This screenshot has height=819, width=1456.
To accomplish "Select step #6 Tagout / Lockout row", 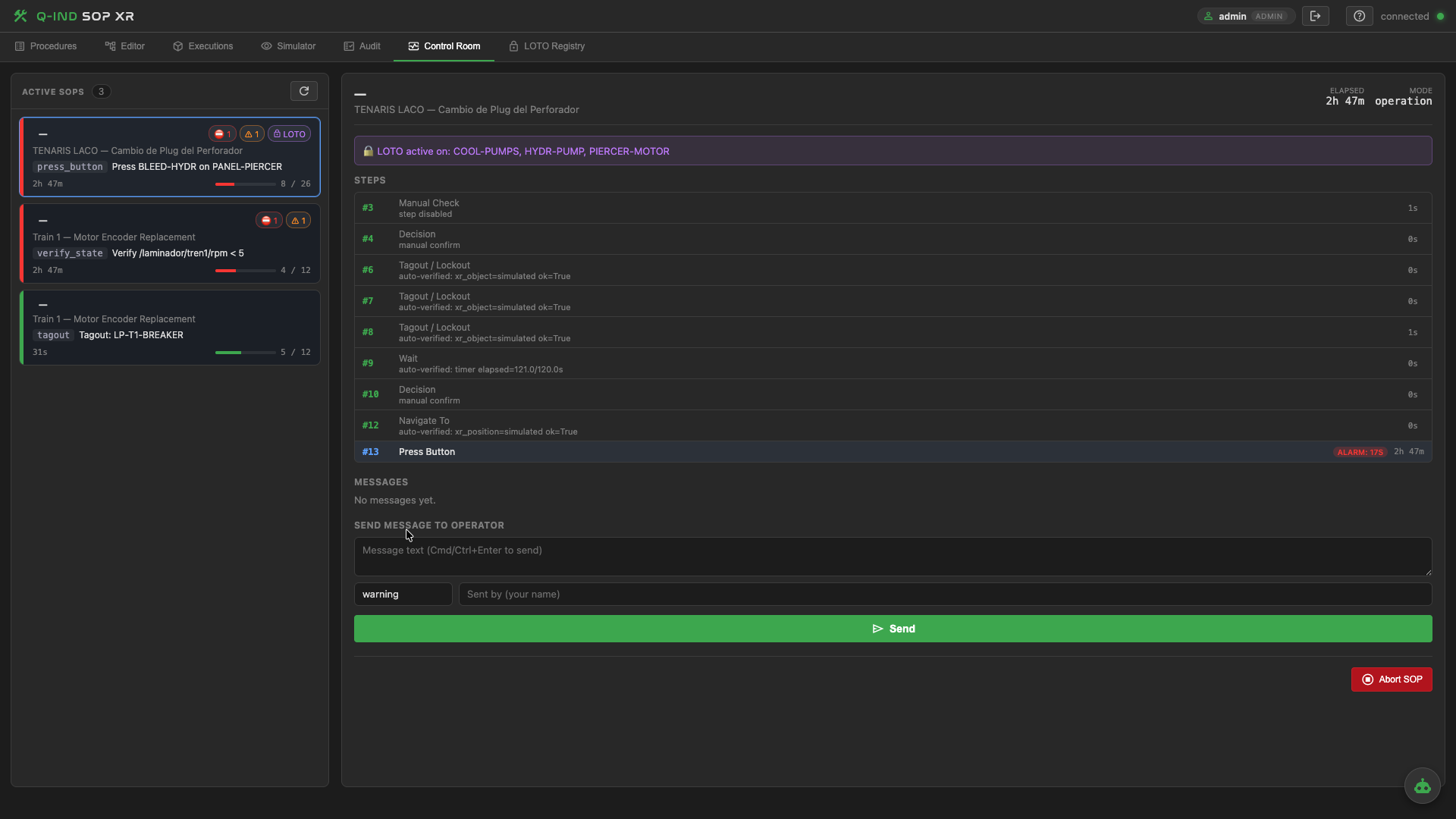I will (893, 270).
